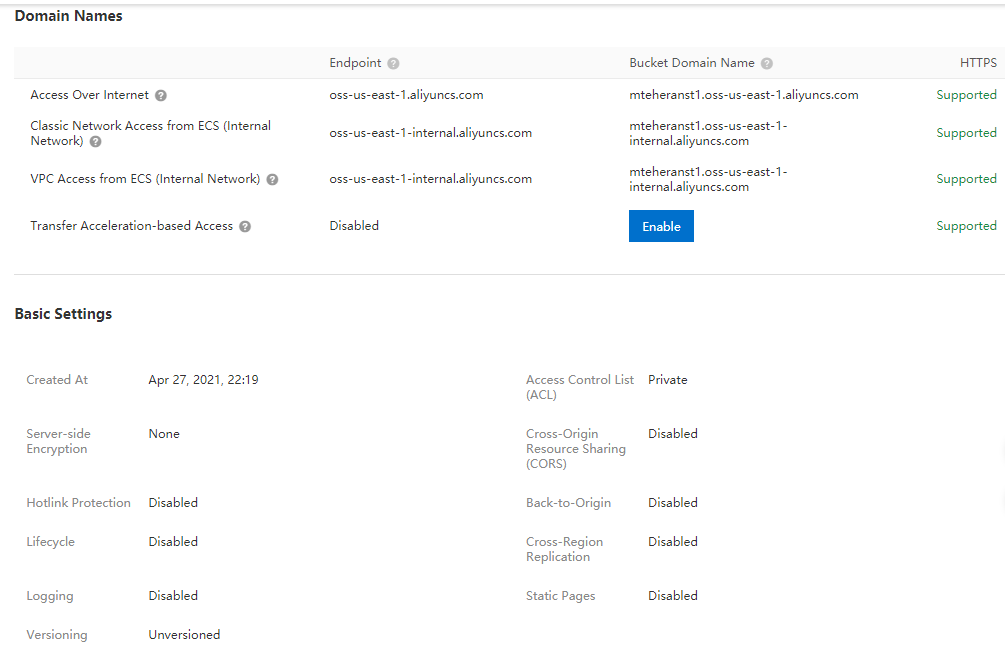Click the Versioning status Unversioned
This screenshot has height=648, width=1005.
click(x=184, y=635)
